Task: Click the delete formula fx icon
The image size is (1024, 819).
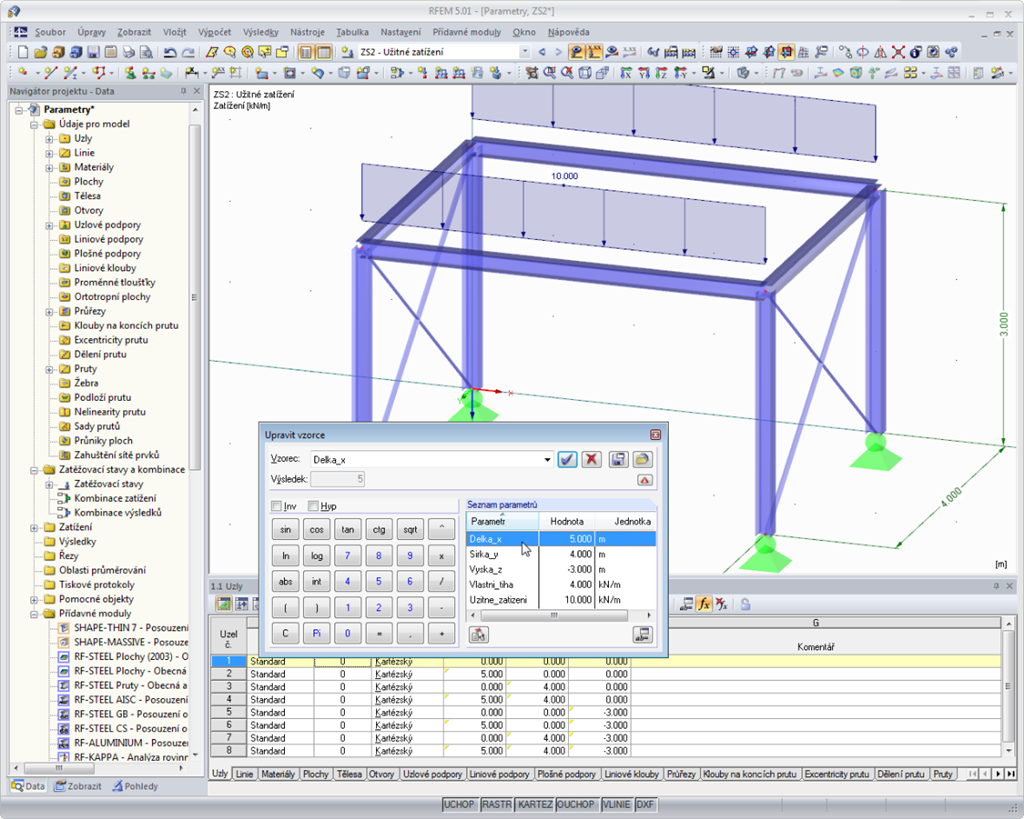Action: tap(721, 604)
